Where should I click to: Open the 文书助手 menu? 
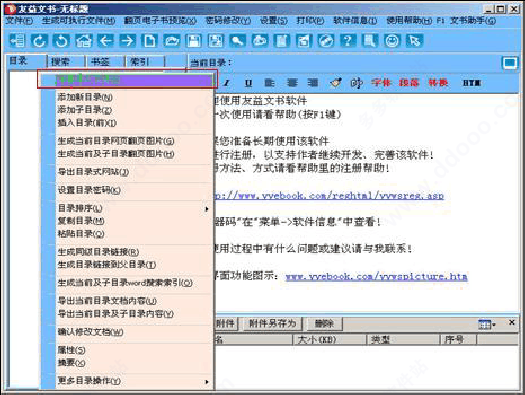coord(472,21)
